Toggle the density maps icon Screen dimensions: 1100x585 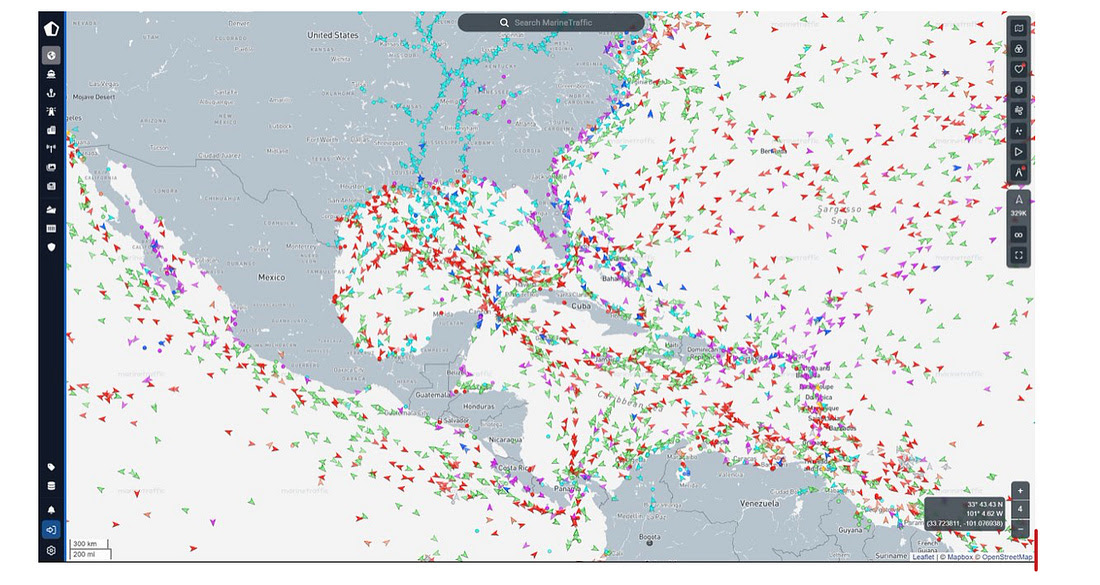click(1019, 131)
